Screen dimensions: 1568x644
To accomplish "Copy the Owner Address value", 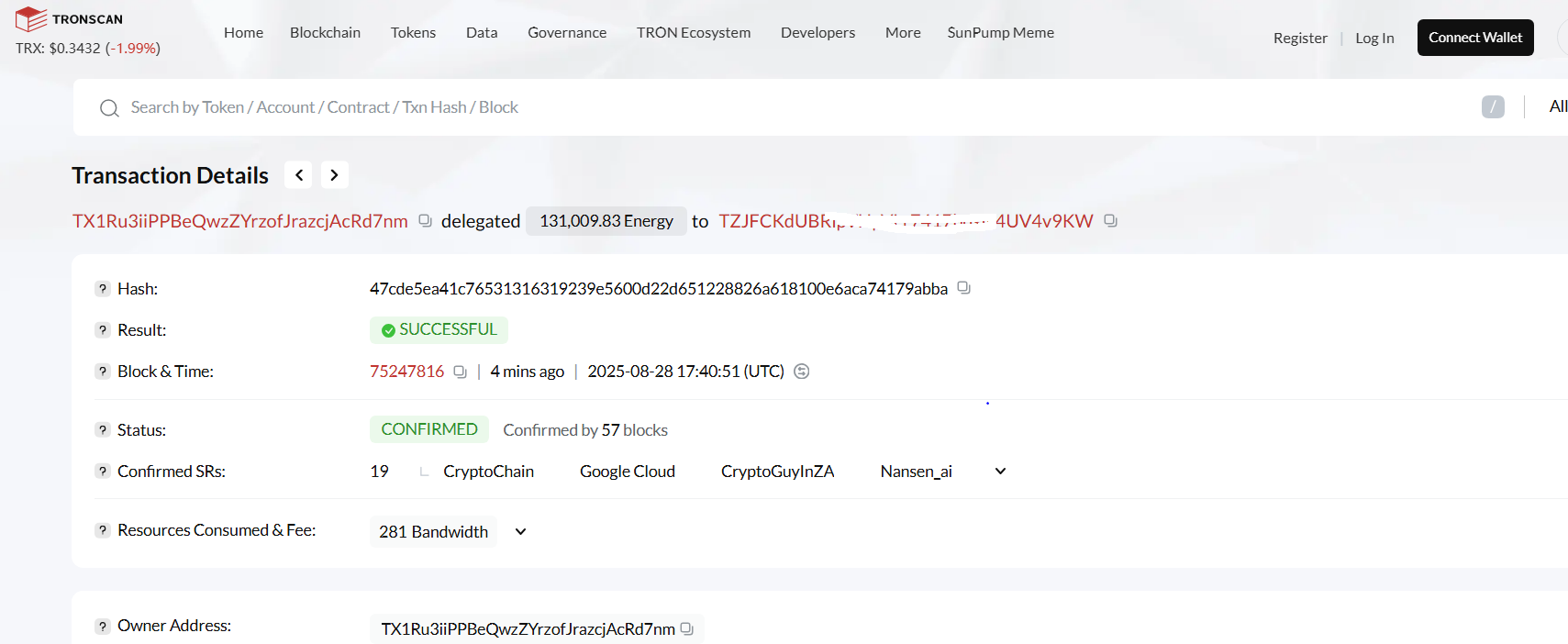I will click(686, 628).
